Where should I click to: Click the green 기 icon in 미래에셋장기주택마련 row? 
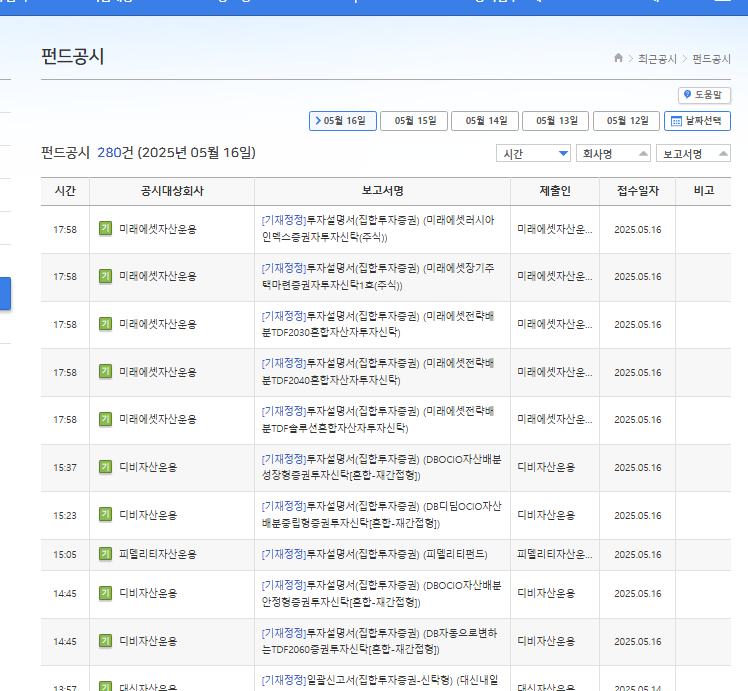pos(105,276)
